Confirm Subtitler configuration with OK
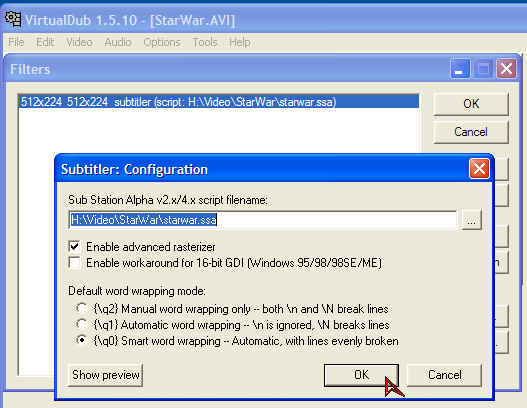The image size is (527, 408). point(361,375)
